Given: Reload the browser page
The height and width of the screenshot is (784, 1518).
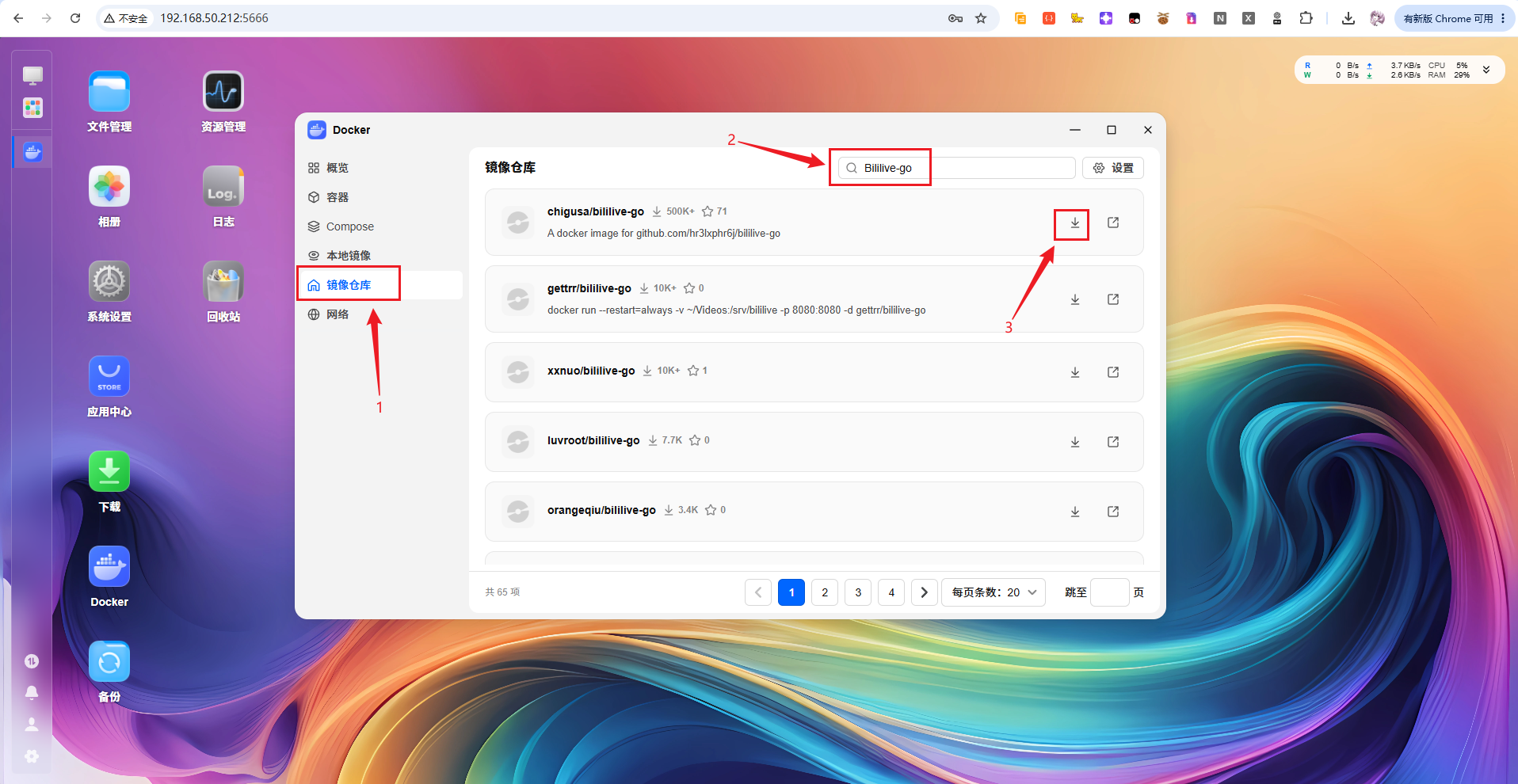Looking at the screenshot, I should (x=75, y=18).
